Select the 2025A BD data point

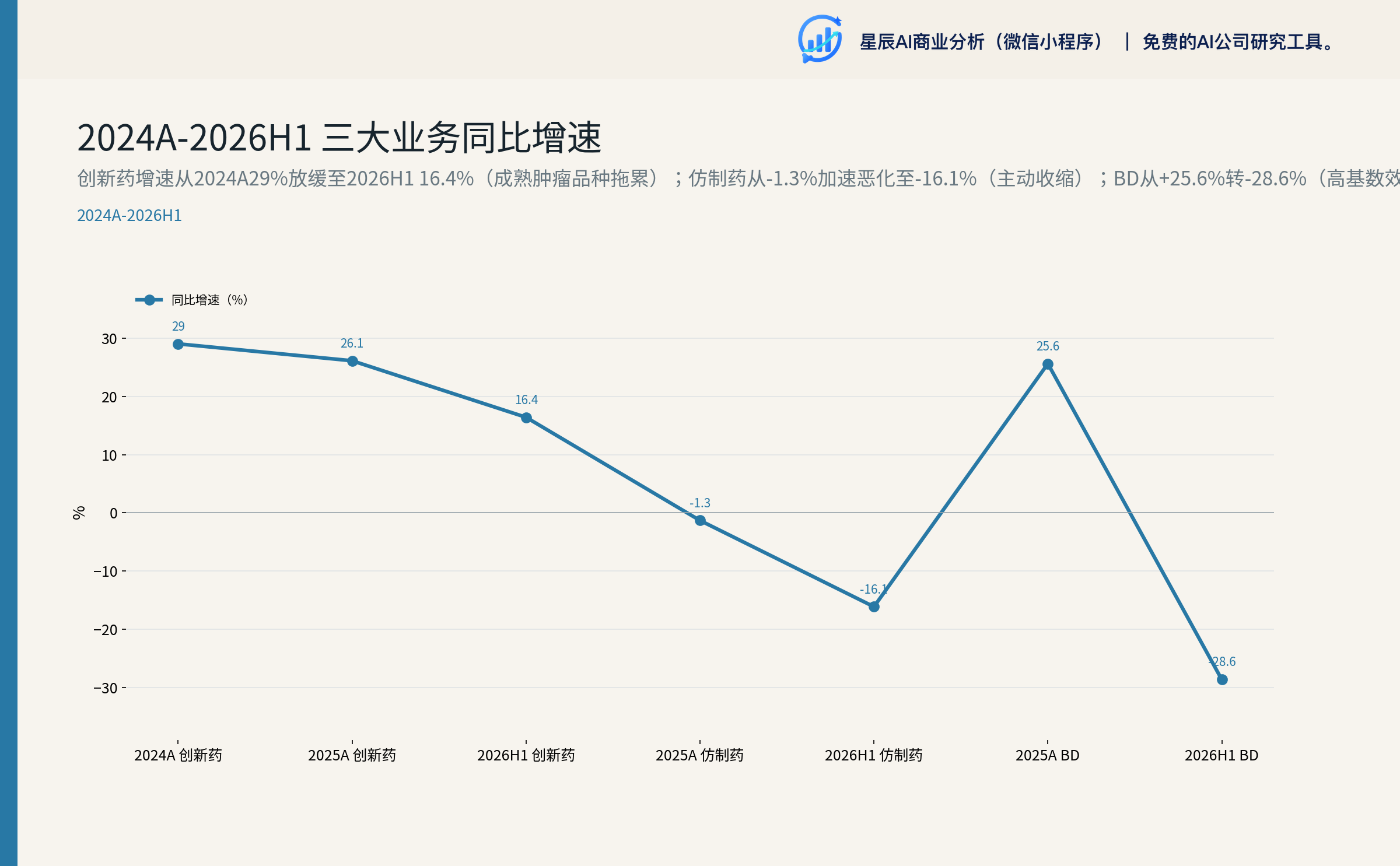point(1048,364)
